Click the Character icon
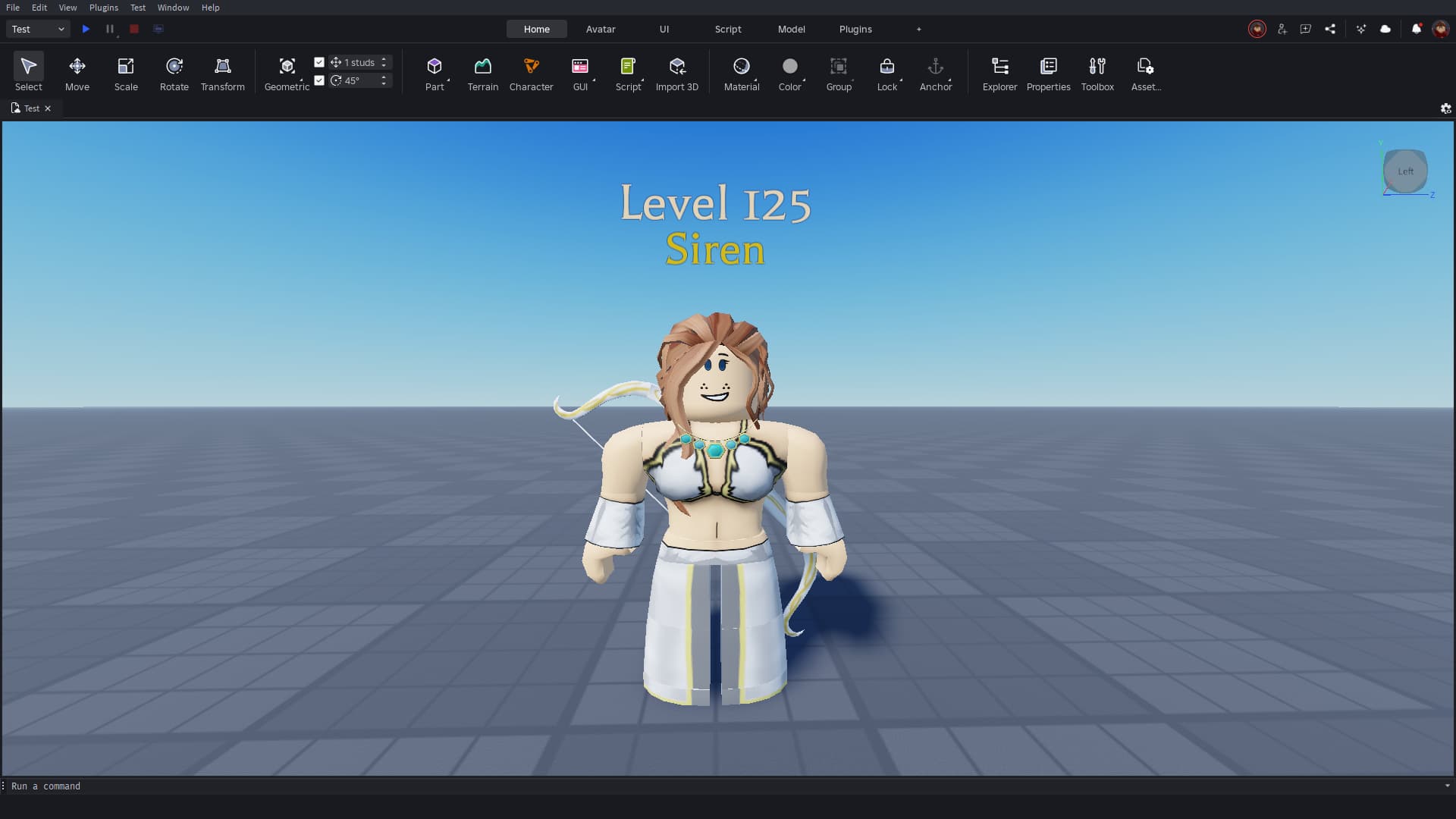The width and height of the screenshot is (1456, 819). (531, 74)
